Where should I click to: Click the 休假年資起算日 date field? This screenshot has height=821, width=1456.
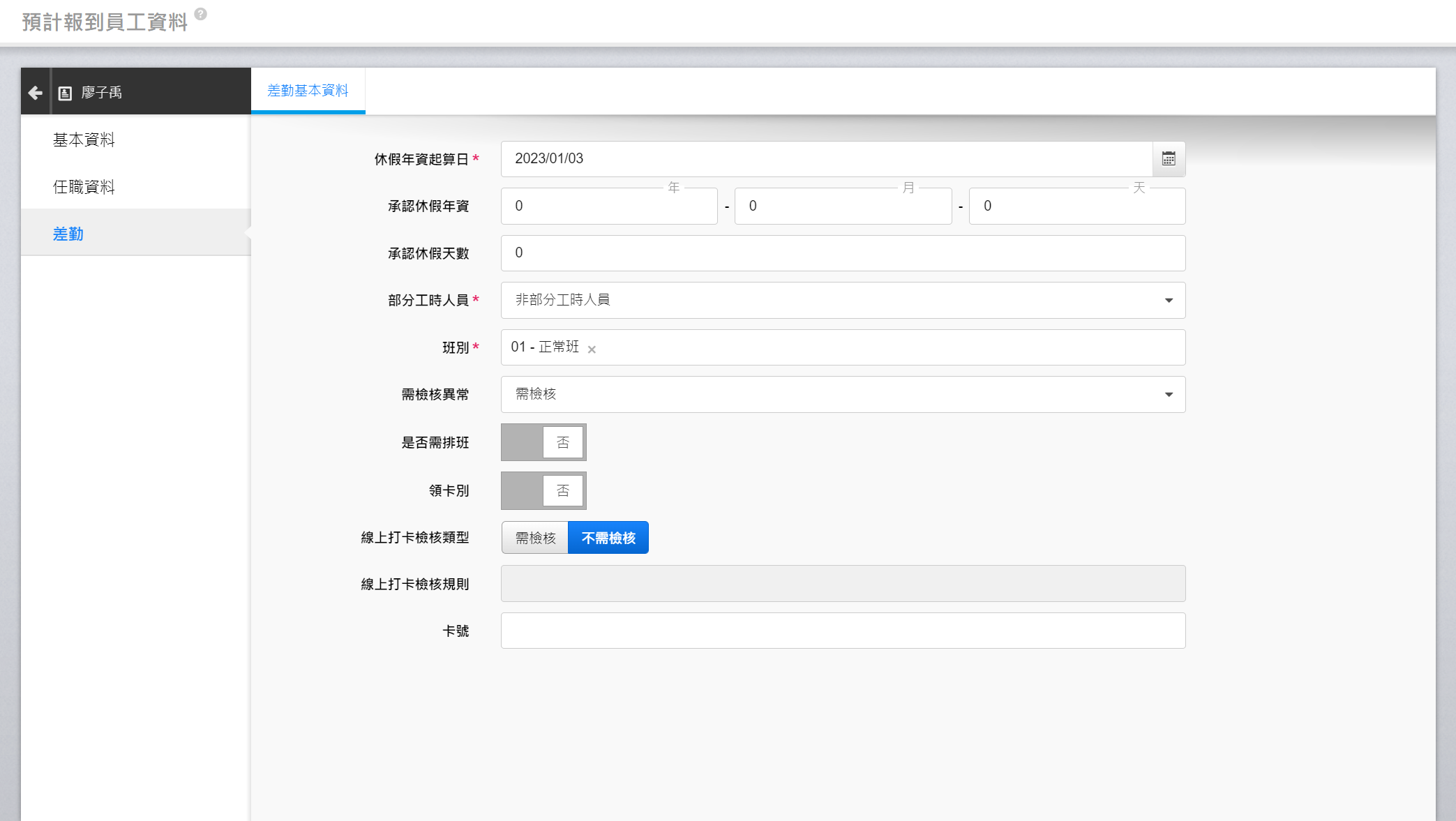tap(826, 159)
